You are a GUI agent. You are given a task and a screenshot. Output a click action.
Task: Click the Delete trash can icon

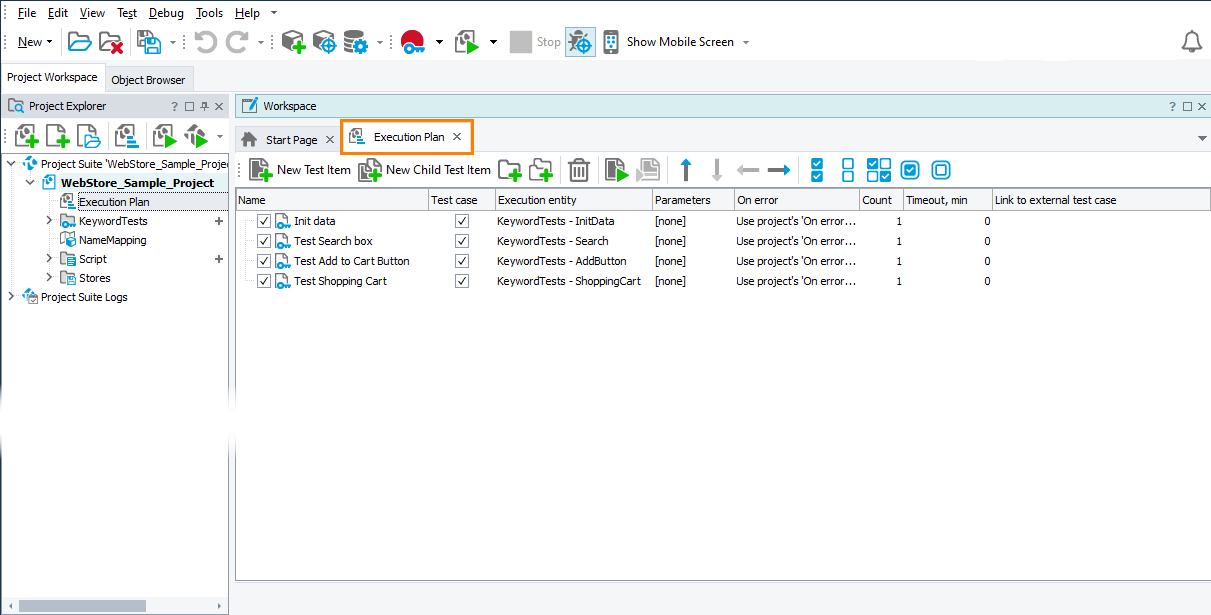[x=578, y=170]
